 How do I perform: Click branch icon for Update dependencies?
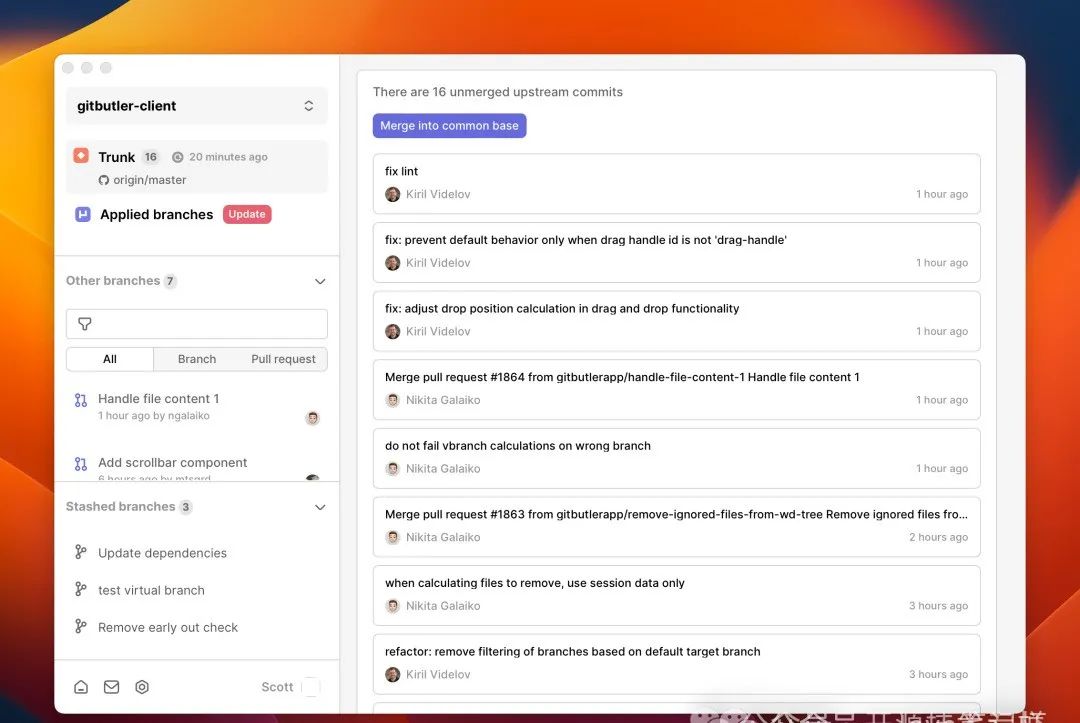(81, 552)
